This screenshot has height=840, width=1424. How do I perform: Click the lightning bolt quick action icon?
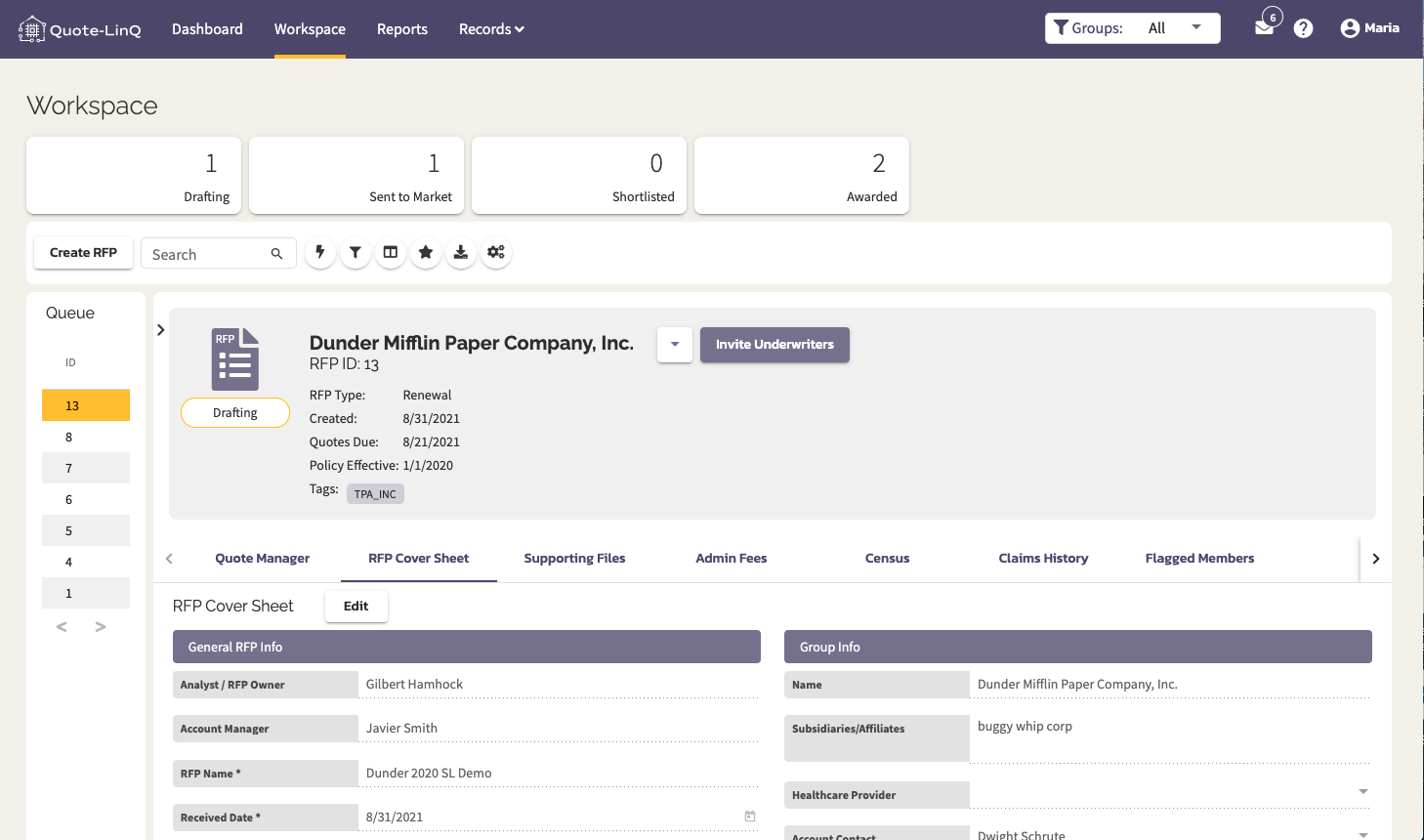[x=320, y=253]
